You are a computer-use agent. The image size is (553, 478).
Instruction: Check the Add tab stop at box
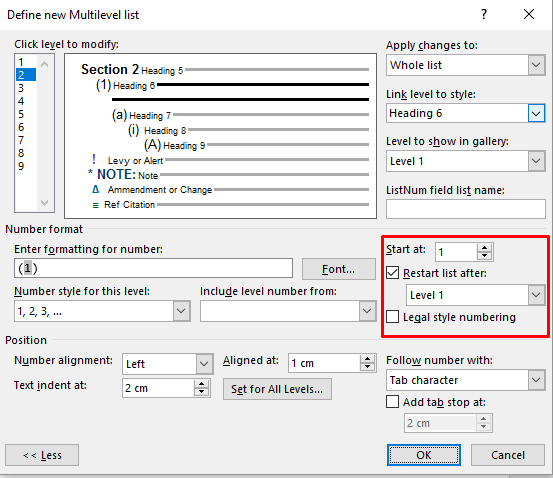coord(393,402)
